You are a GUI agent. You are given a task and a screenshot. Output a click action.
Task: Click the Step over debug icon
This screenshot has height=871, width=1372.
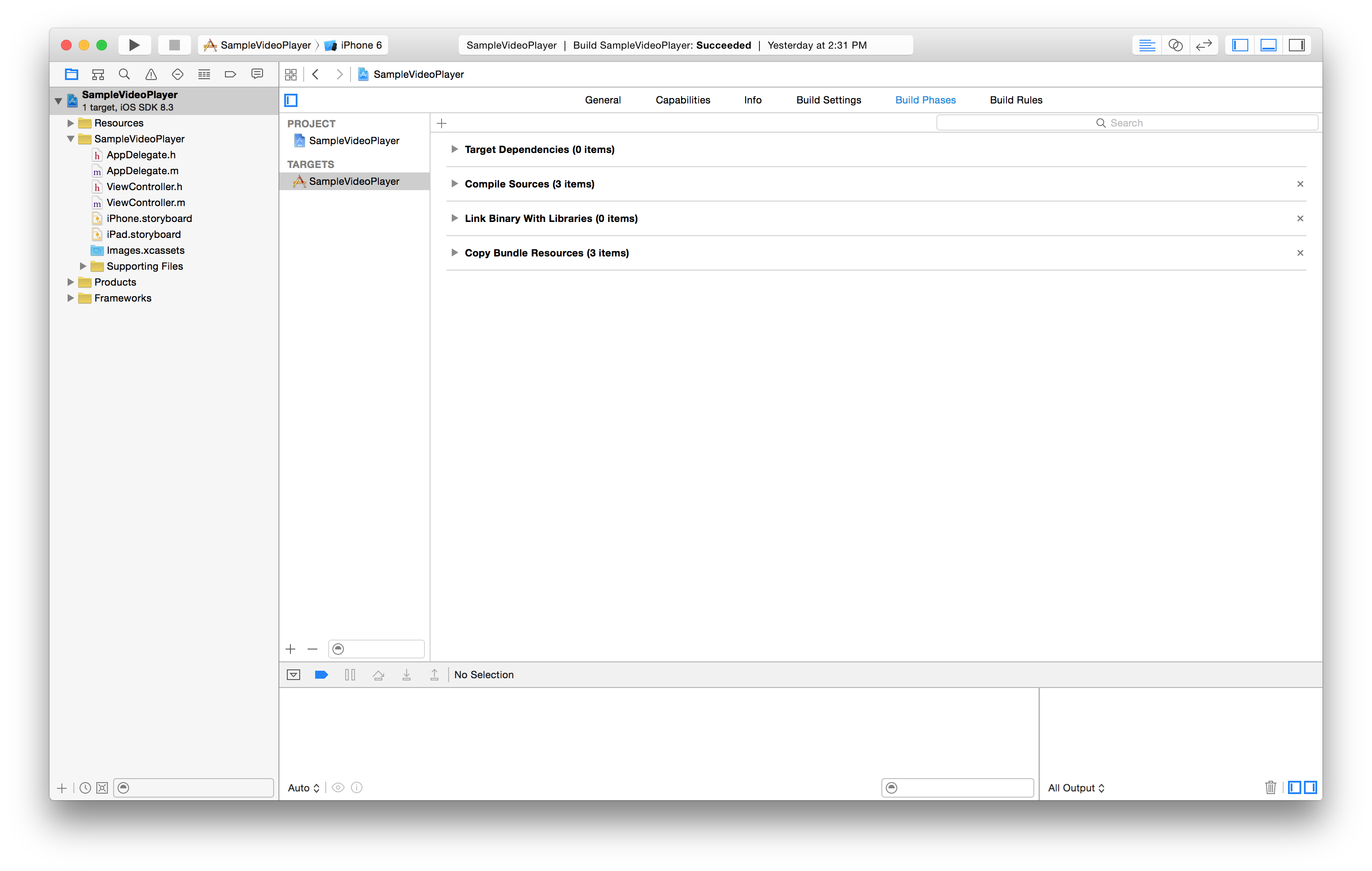click(x=378, y=675)
